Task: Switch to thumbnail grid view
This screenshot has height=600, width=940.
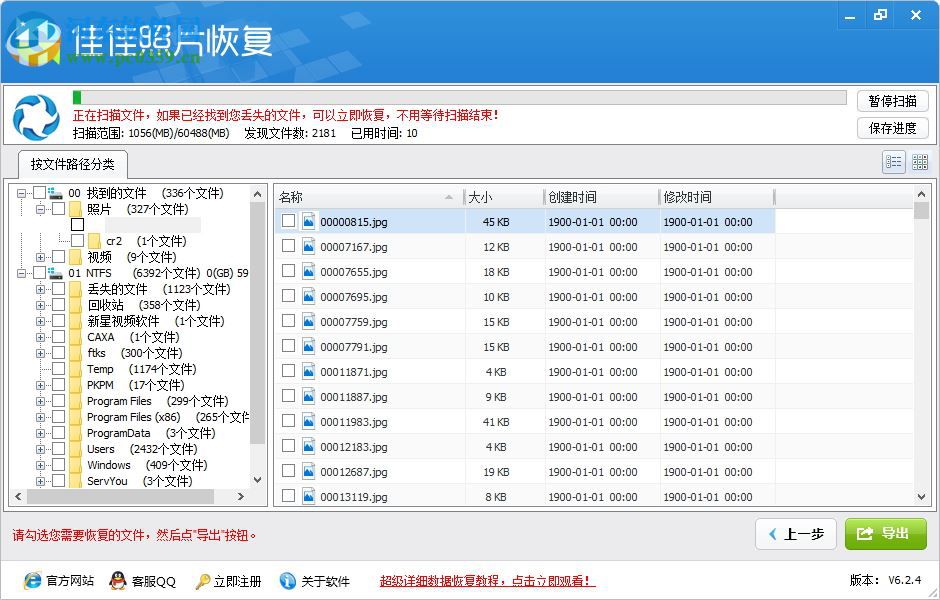Action: (919, 161)
